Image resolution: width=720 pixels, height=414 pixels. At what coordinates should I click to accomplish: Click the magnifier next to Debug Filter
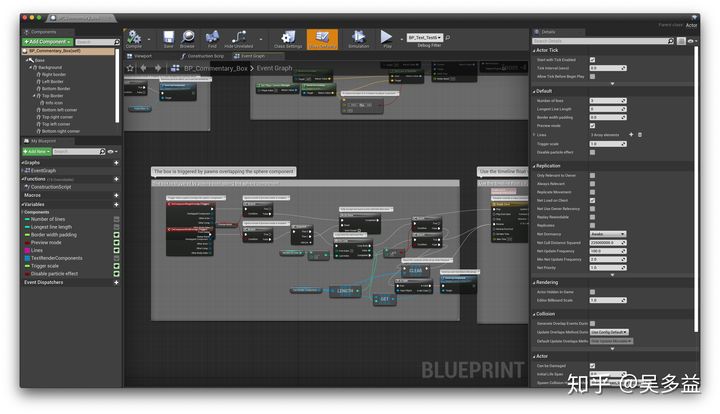(x=448, y=37)
